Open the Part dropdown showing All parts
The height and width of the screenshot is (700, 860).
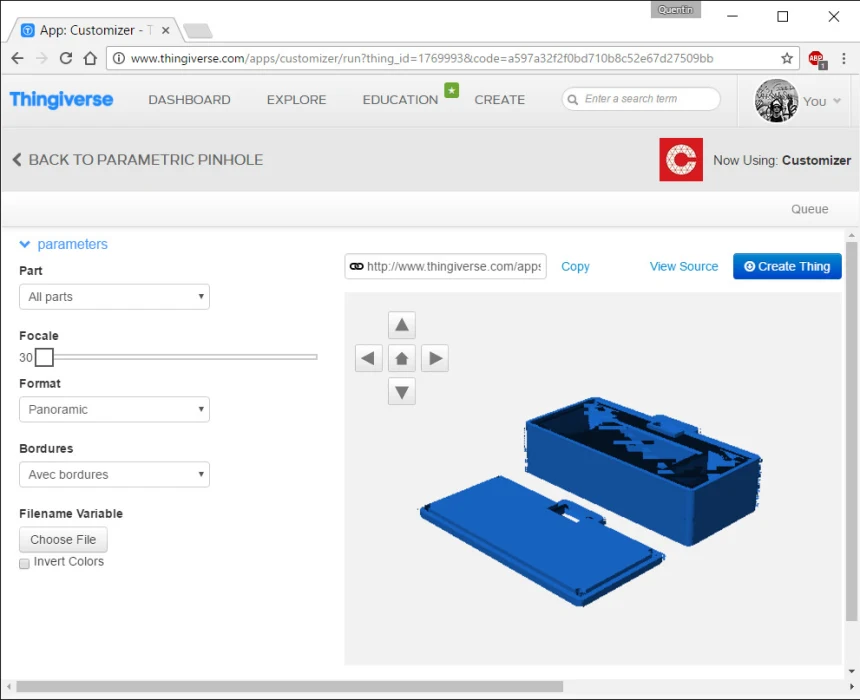coord(113,296)
